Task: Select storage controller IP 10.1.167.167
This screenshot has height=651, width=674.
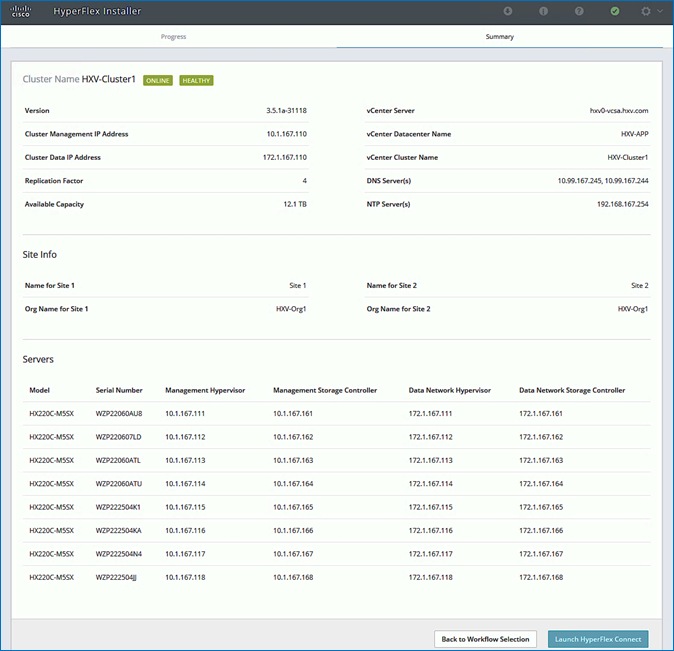Action: click(293, 554)
